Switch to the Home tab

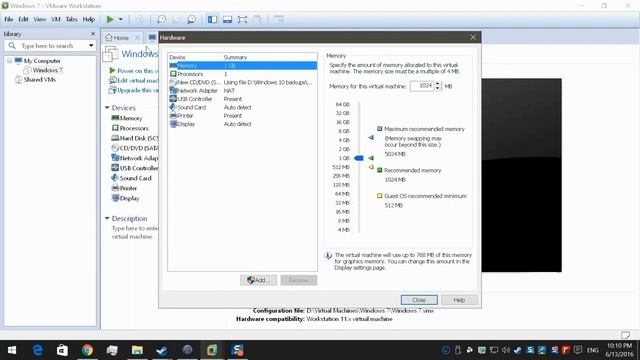pyautogui.click(x=117, y=38)
